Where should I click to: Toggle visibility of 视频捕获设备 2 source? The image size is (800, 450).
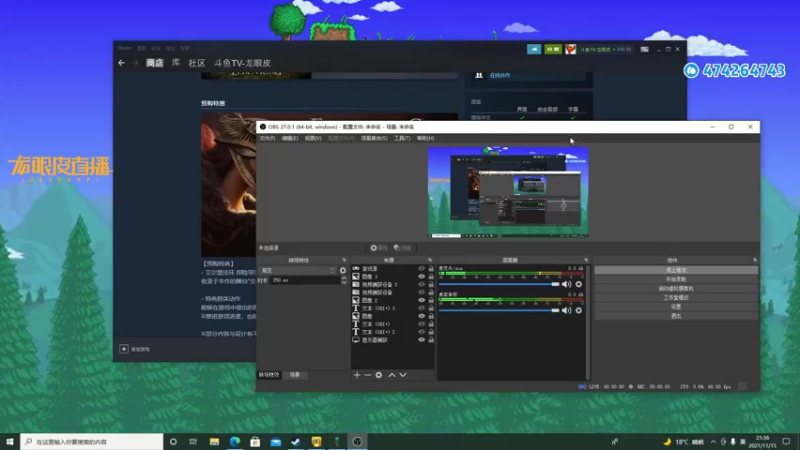coord(421,285)
